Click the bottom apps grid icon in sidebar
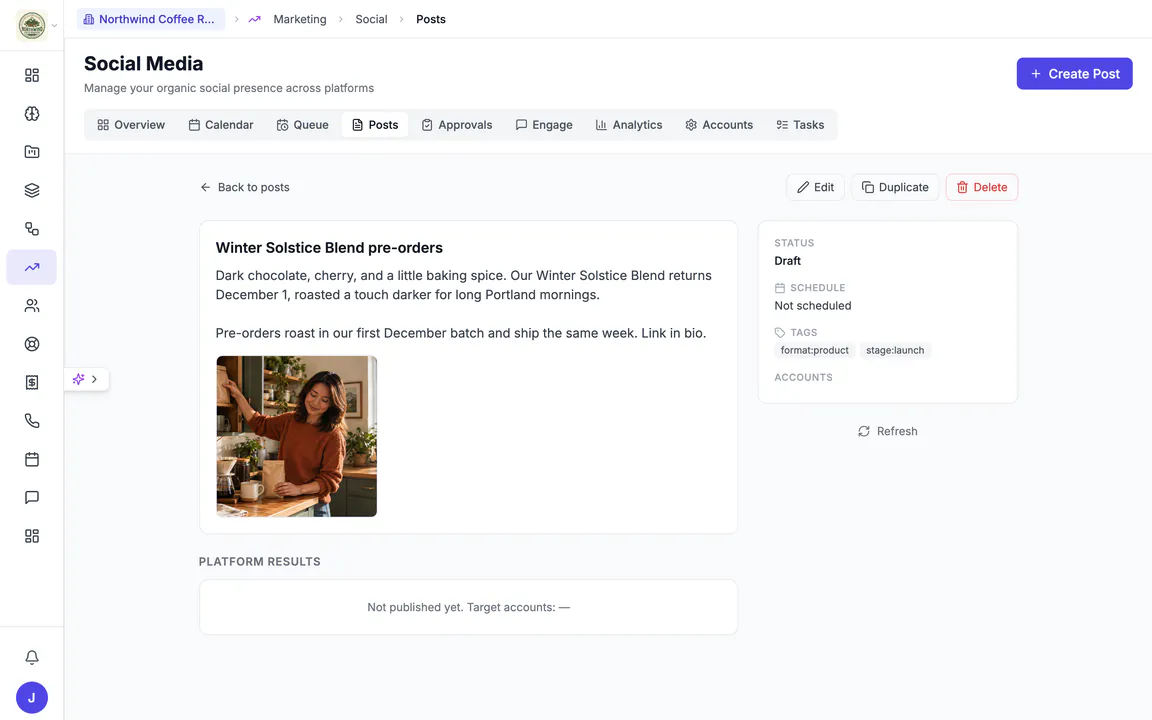 32,536
